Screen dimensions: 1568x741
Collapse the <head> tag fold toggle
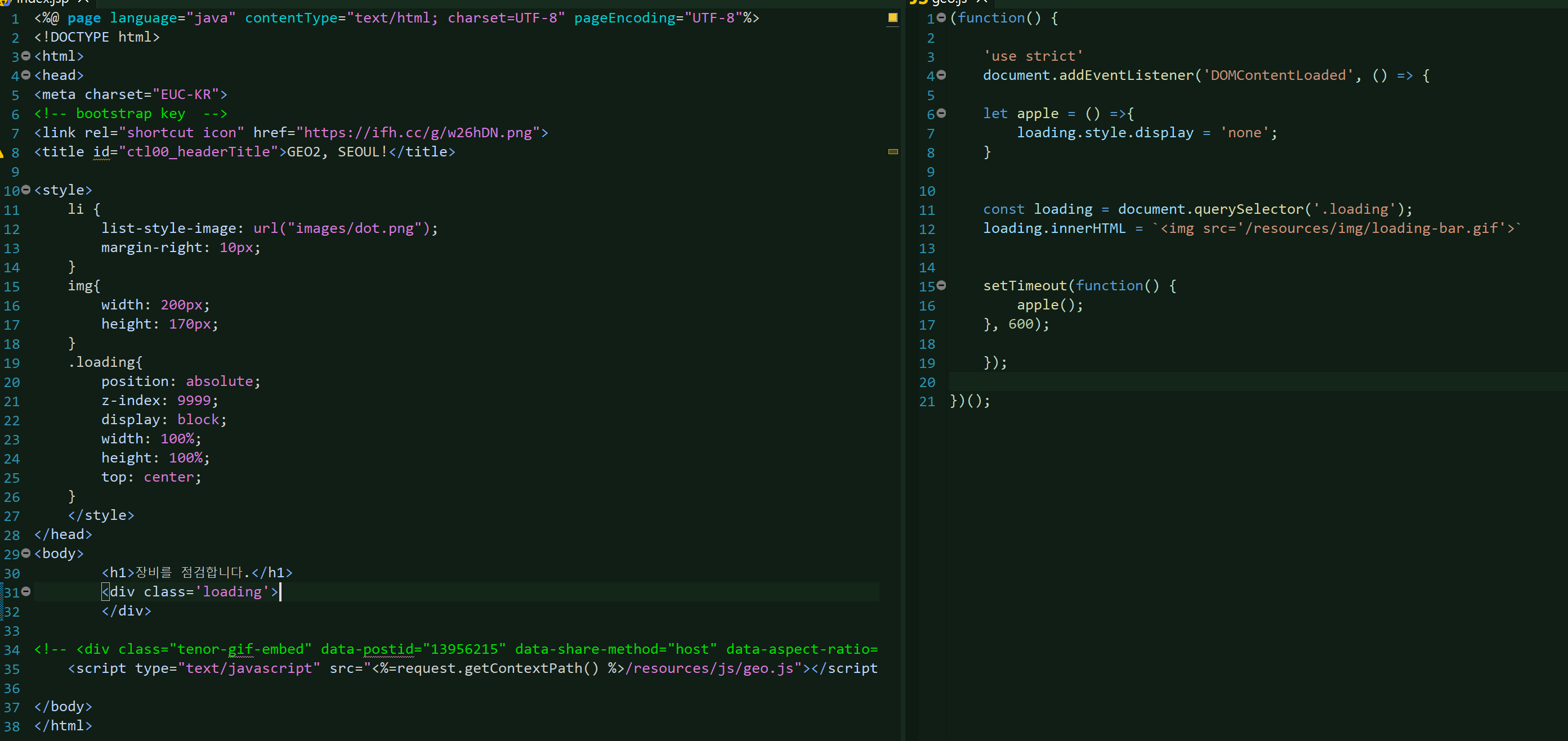25,75
